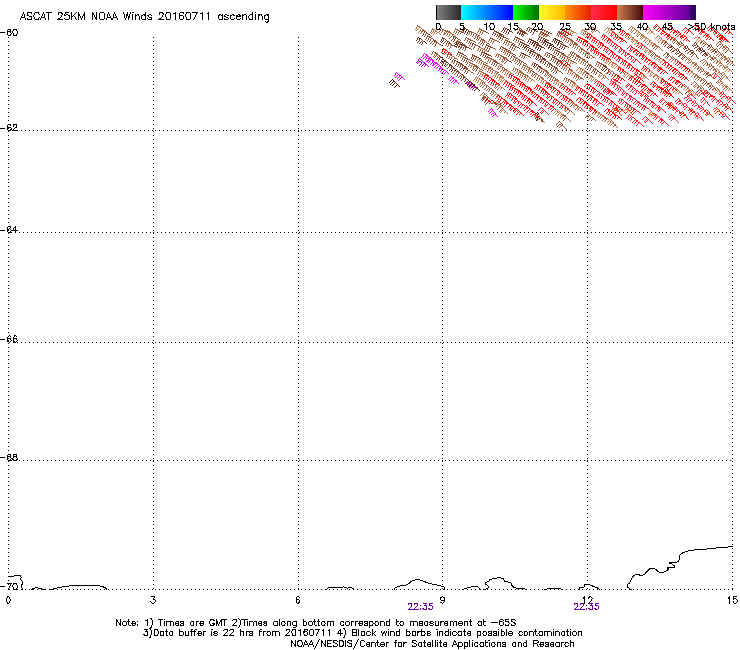Click the -62 latitude axis label

(9, 128)
